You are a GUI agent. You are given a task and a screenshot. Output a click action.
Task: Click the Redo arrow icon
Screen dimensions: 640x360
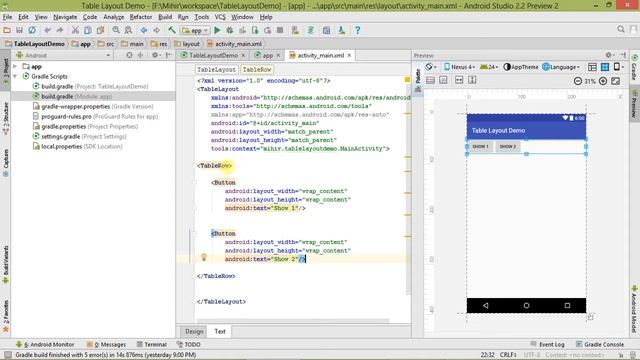point(60,30)
